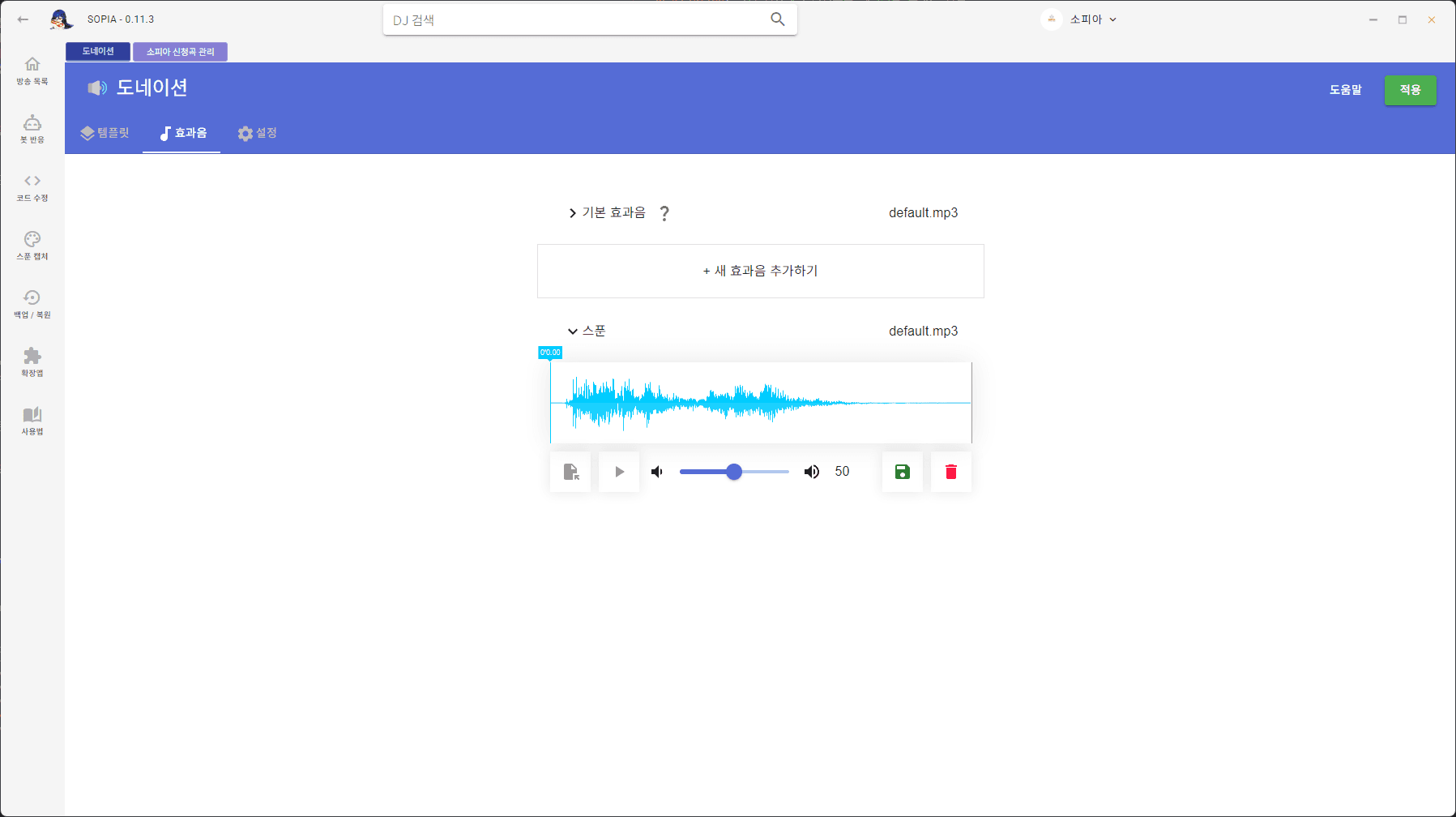The image size is (1456, 817).
Task: Open the 확장앱 extensions panel
Action: tap(32, 361)
